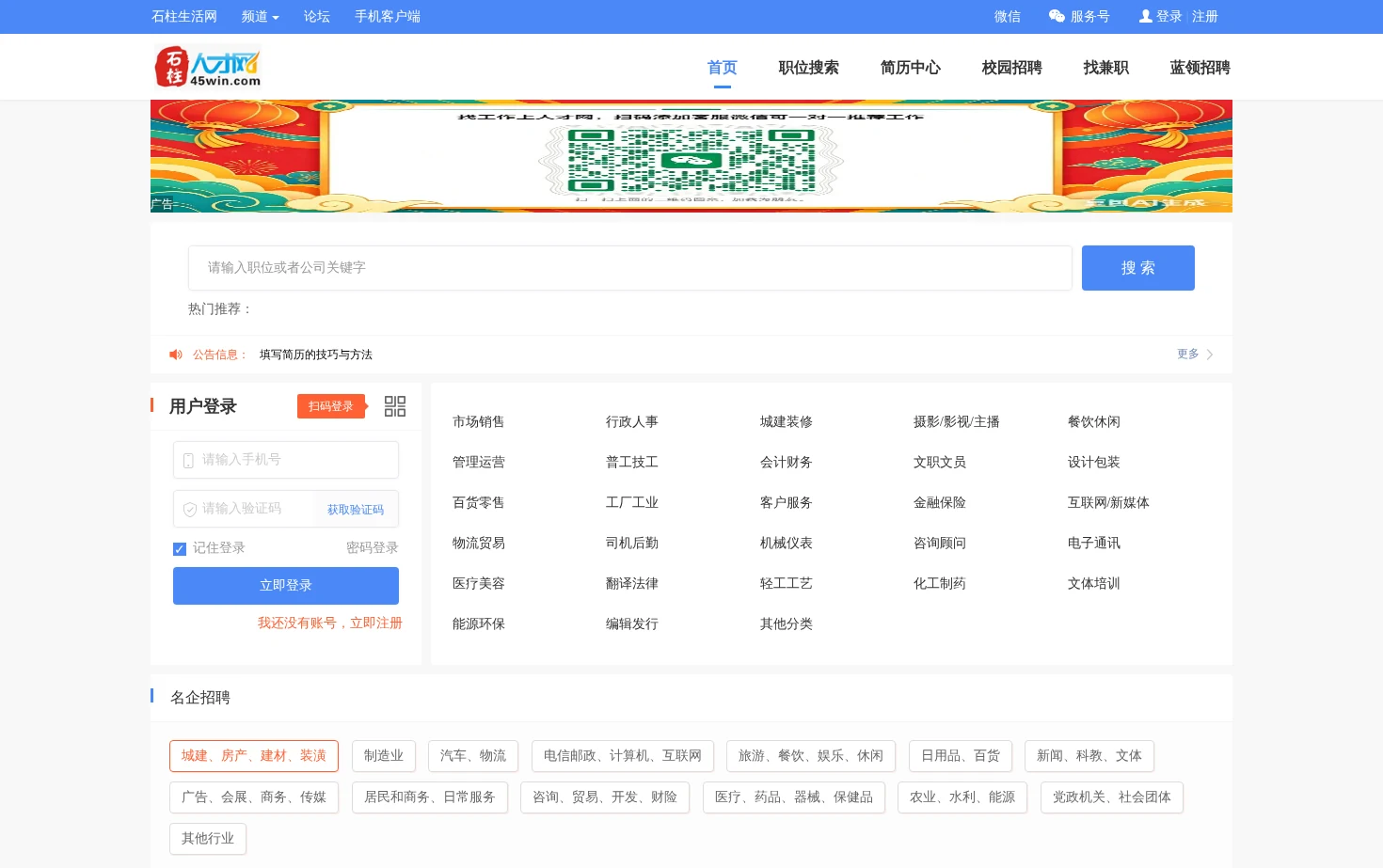Viewport: 1383px width, 868px height.
Task: Select 医疗、药品、器械、保健品 industry tab
Action: [794, 797]
